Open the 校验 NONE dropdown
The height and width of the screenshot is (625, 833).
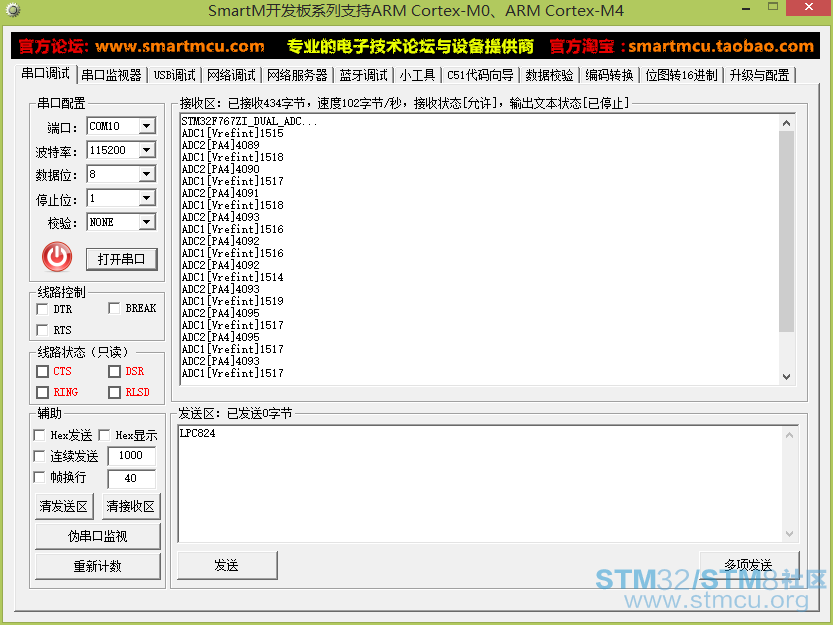pos(147,222)
